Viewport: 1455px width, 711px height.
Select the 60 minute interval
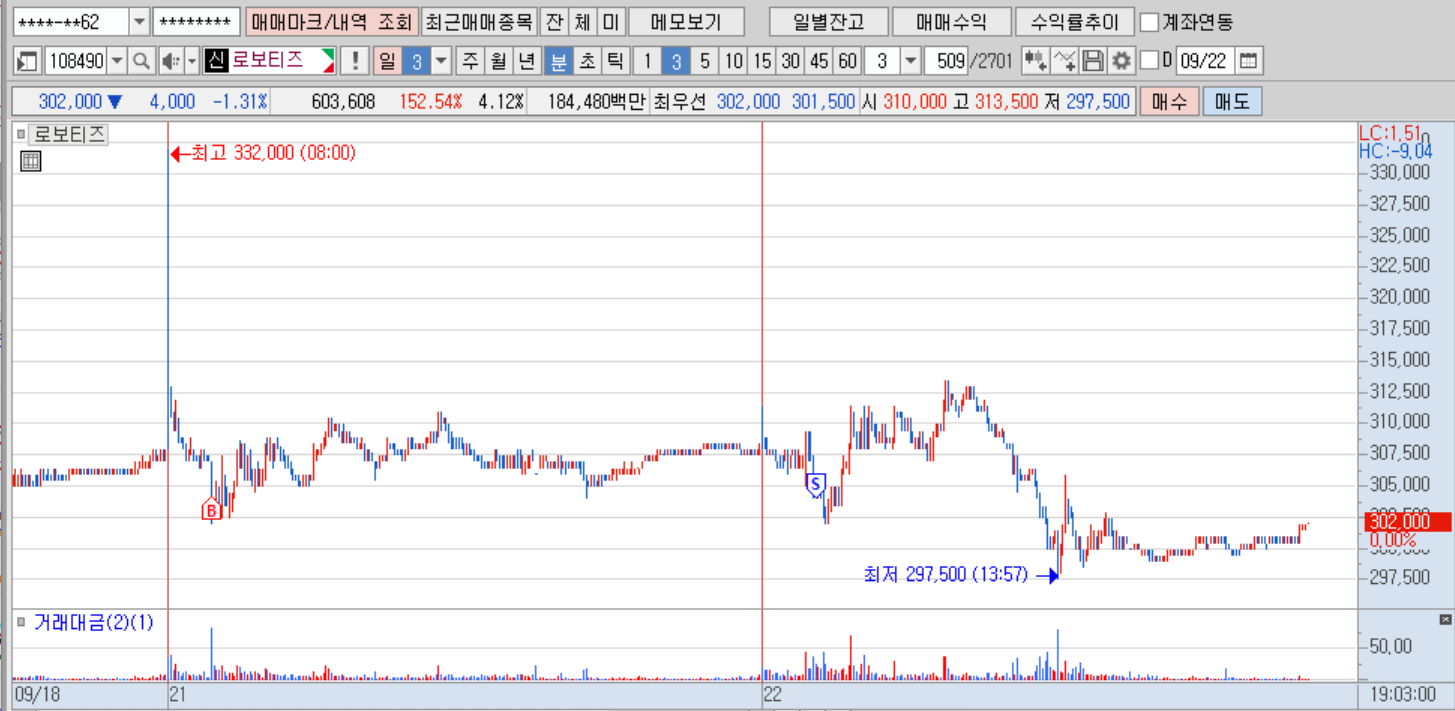point(847,61)
